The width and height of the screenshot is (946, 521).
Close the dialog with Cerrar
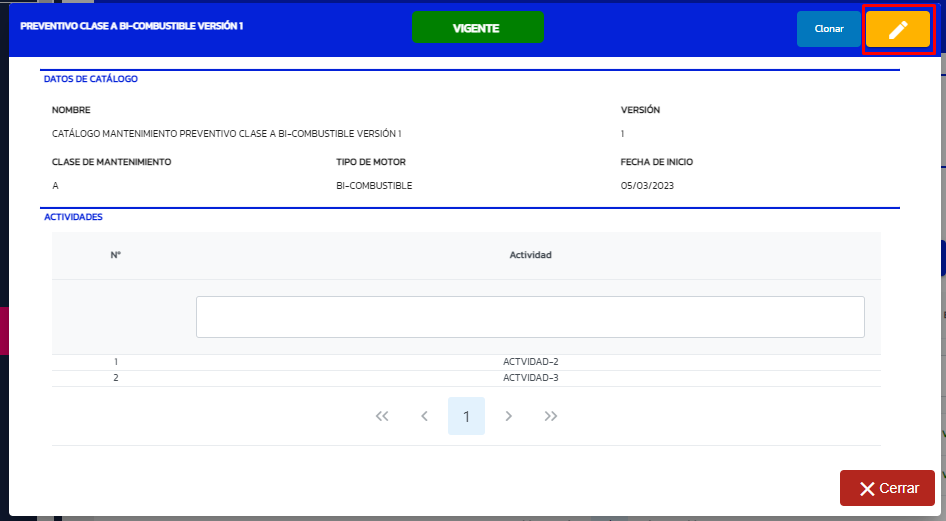[887, 488]
